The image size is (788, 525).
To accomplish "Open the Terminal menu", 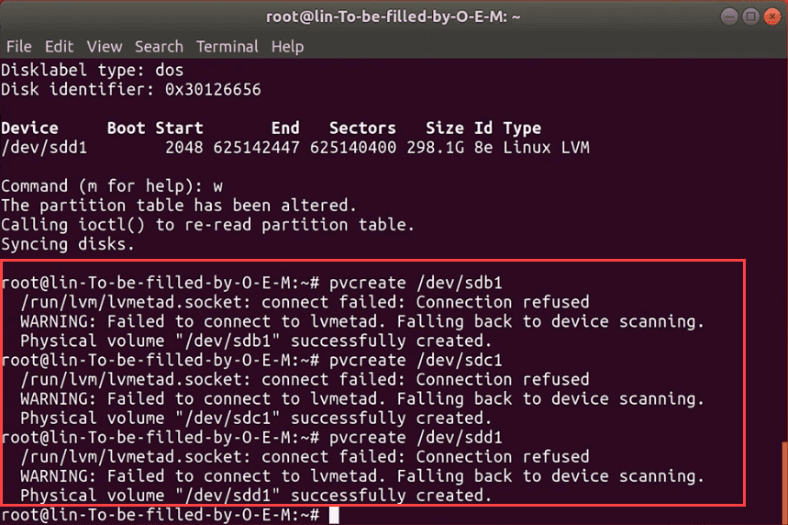I will 227,47.
